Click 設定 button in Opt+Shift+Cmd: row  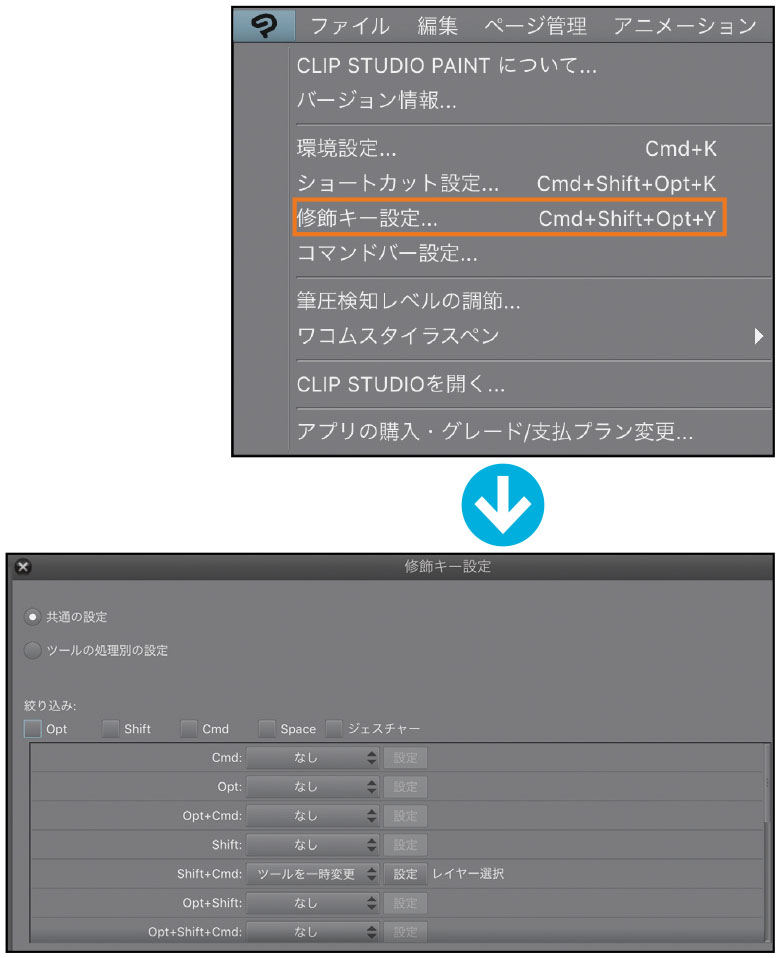(x=406, y=932)
